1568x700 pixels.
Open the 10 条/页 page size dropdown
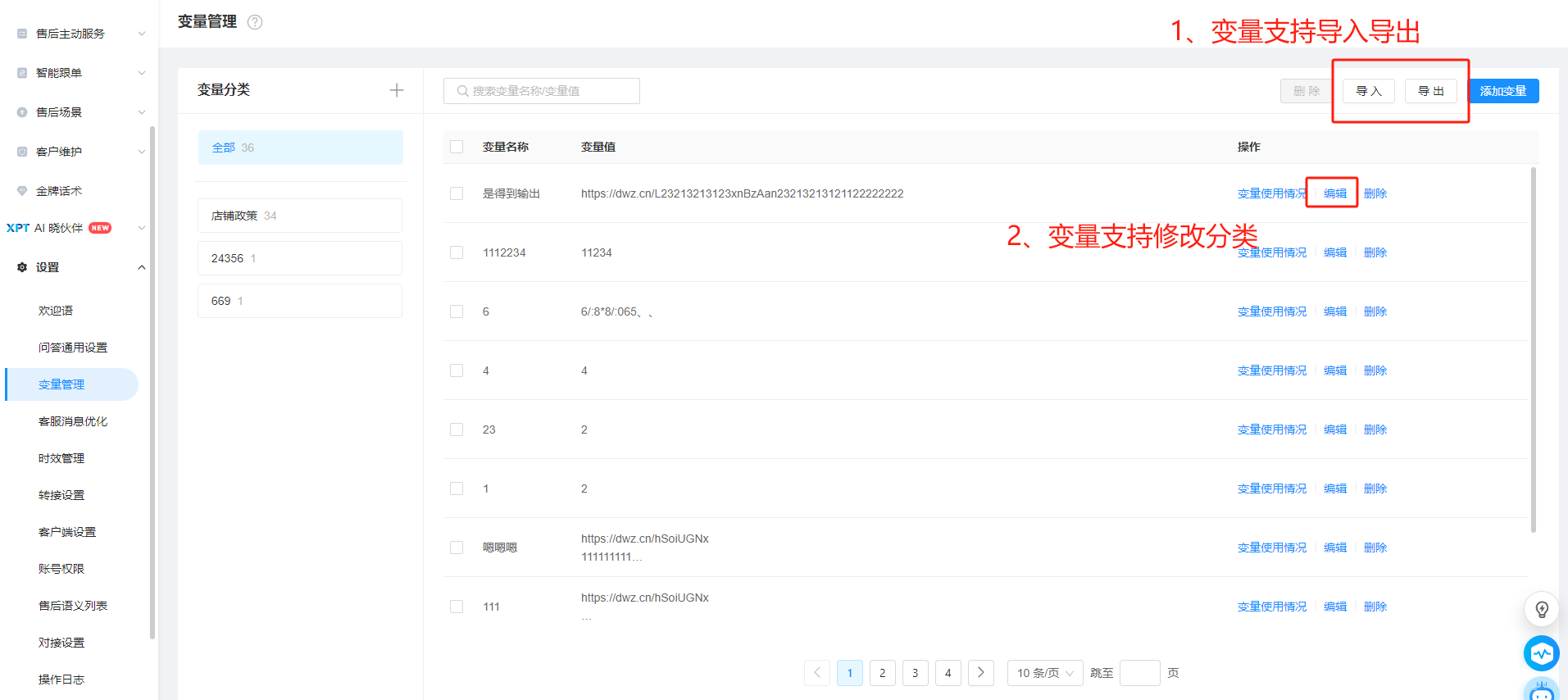(1045, 673)
